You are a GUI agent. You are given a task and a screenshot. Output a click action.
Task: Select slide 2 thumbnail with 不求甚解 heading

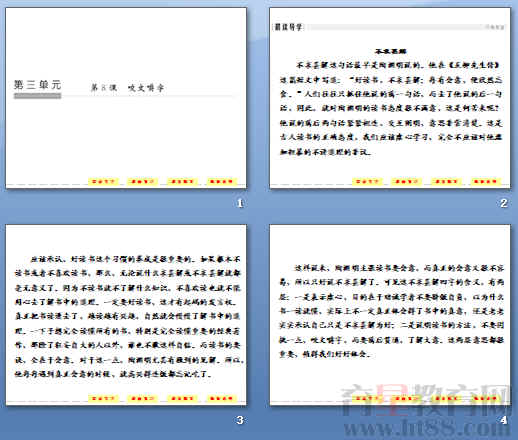390,98
